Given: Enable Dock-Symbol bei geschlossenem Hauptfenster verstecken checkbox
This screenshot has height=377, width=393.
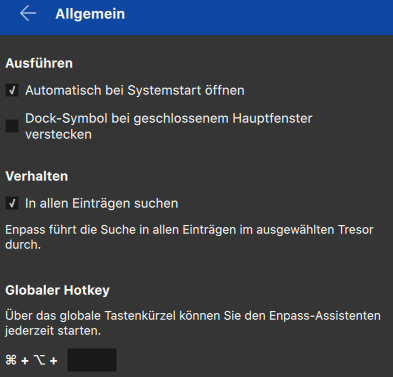Looking at the screenshot, I should (x=12, y=126).
